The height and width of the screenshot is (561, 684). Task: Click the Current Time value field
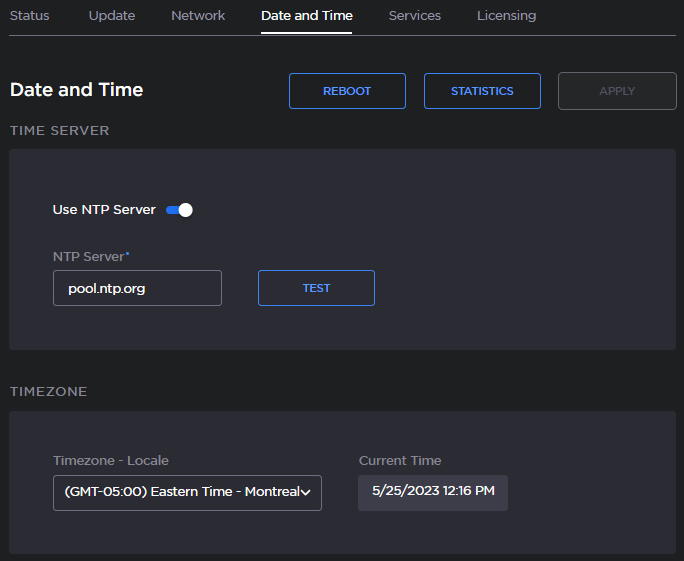point(432,492)
